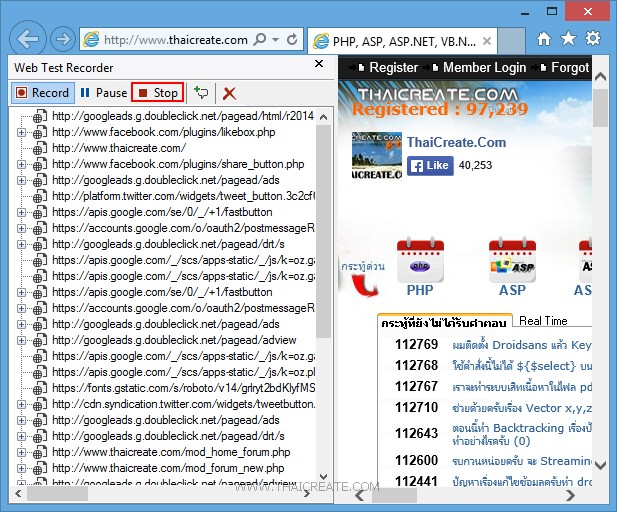Open the Forgot link in the header
Viewport: 617px width, 512px height.
click(x=570, y=68)
